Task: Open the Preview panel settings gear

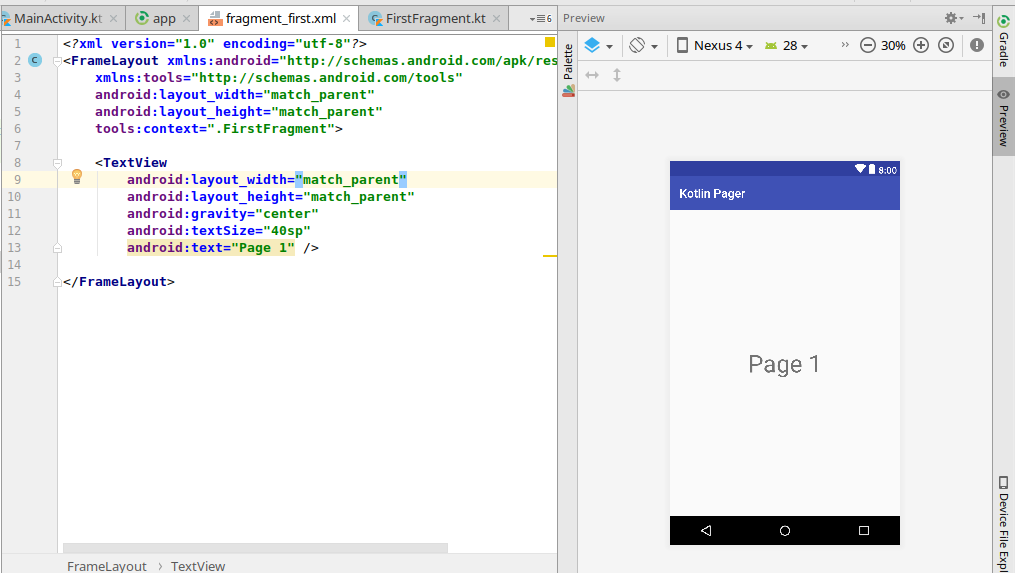Action: coord(953,18)
